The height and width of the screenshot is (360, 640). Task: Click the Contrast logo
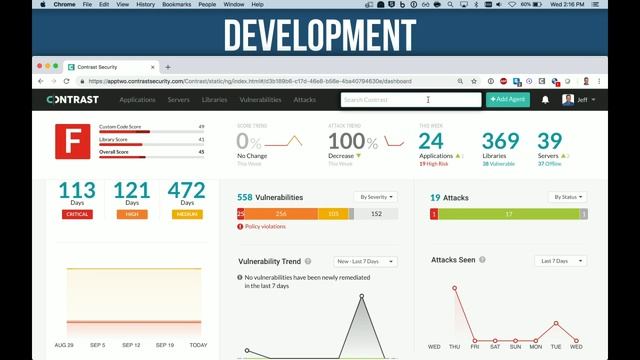(73, 100)
